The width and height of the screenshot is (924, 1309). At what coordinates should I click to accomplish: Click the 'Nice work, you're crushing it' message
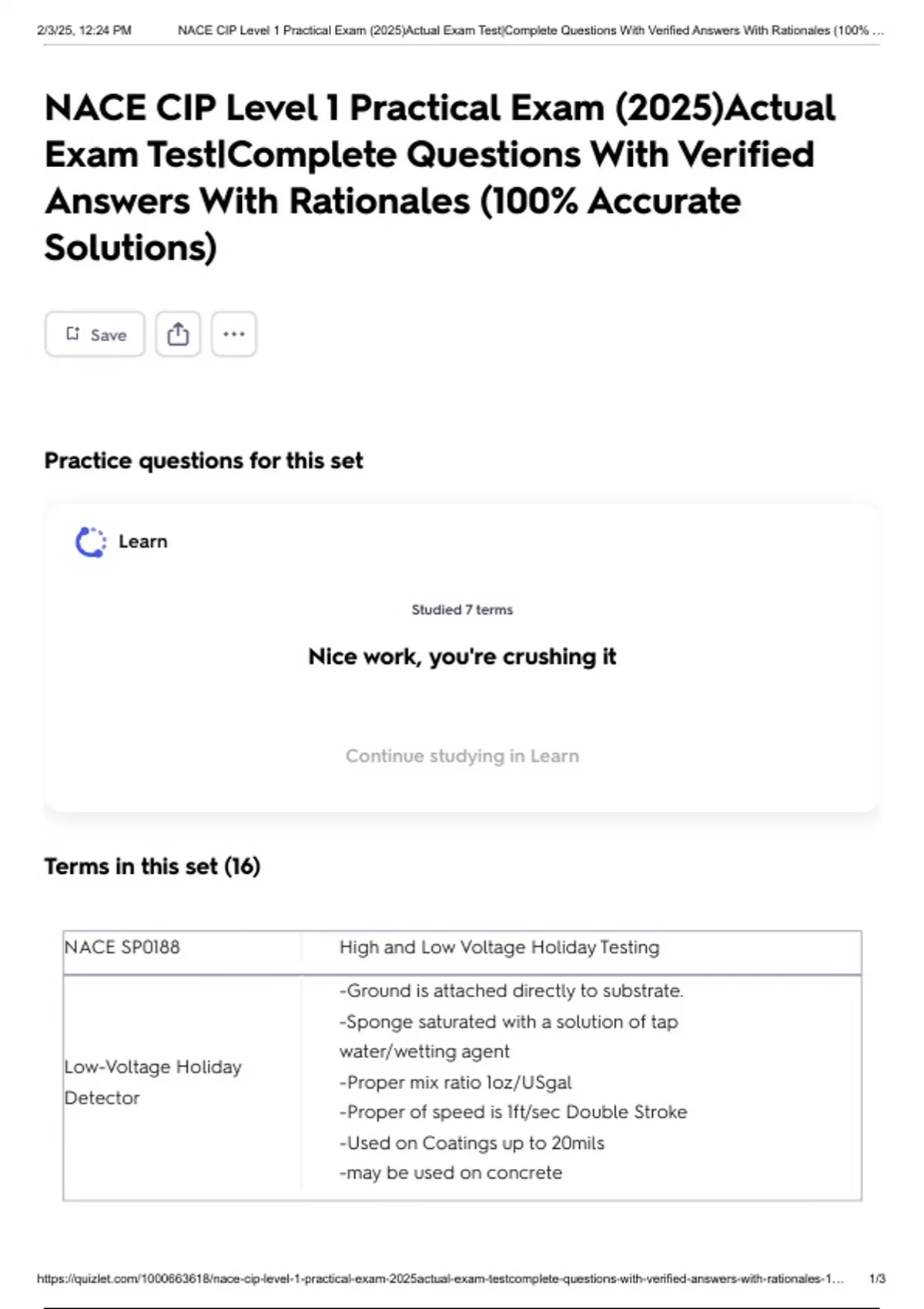462,657
